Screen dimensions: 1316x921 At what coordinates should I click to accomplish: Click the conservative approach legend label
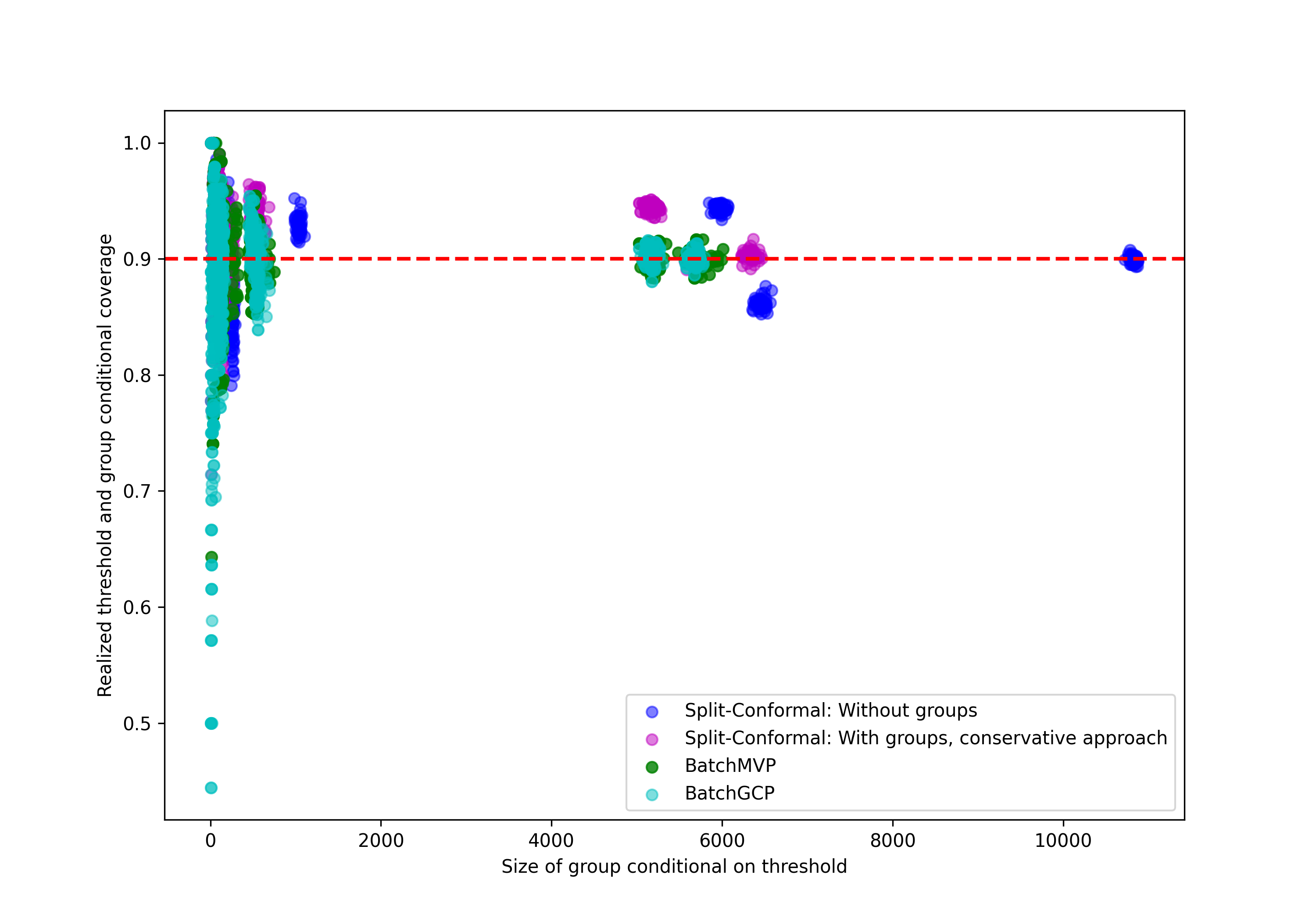926,738
